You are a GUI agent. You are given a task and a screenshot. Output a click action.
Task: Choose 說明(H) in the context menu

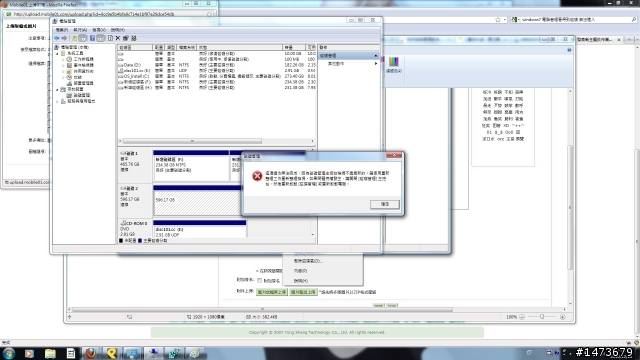pos(300,281)
